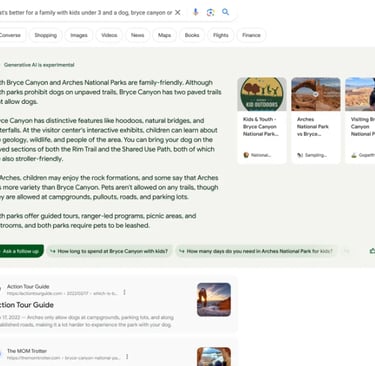Open The MOM Trotter result thumbnail

click(x=214, y=356)
